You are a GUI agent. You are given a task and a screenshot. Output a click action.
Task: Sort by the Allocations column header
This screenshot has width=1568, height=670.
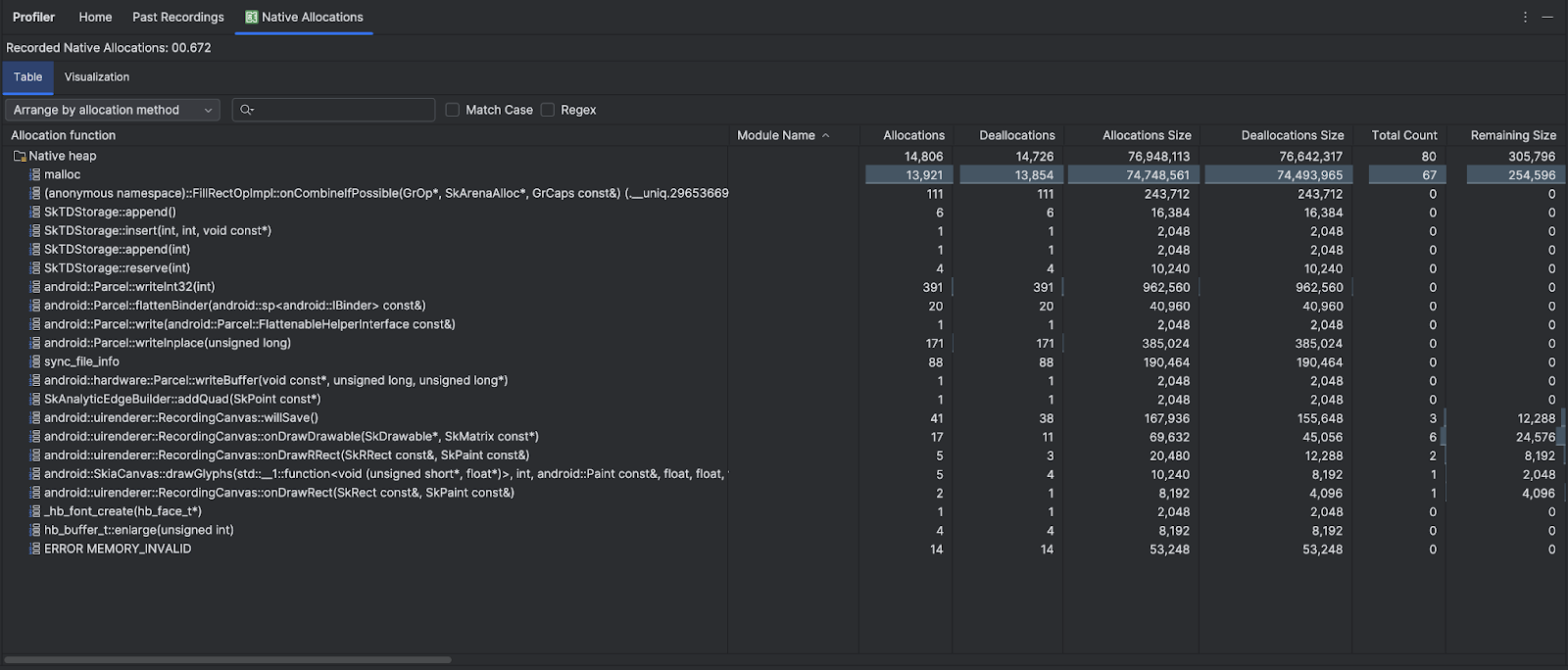(913, 135)
